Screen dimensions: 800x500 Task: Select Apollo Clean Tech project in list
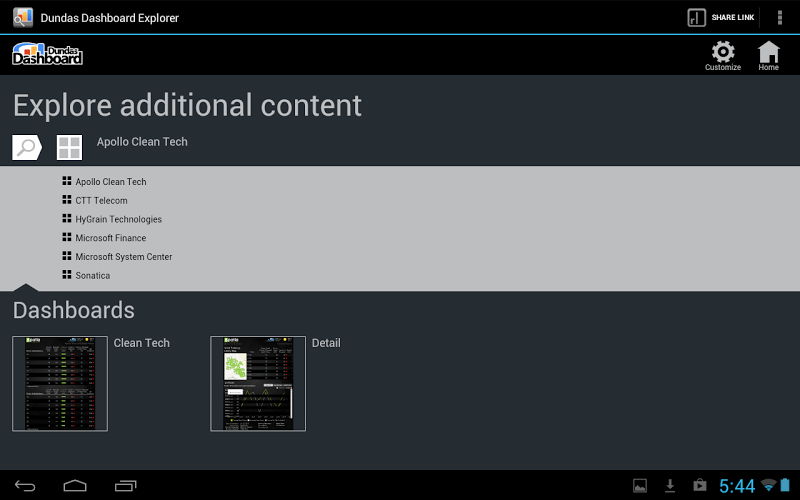point(111,182)
